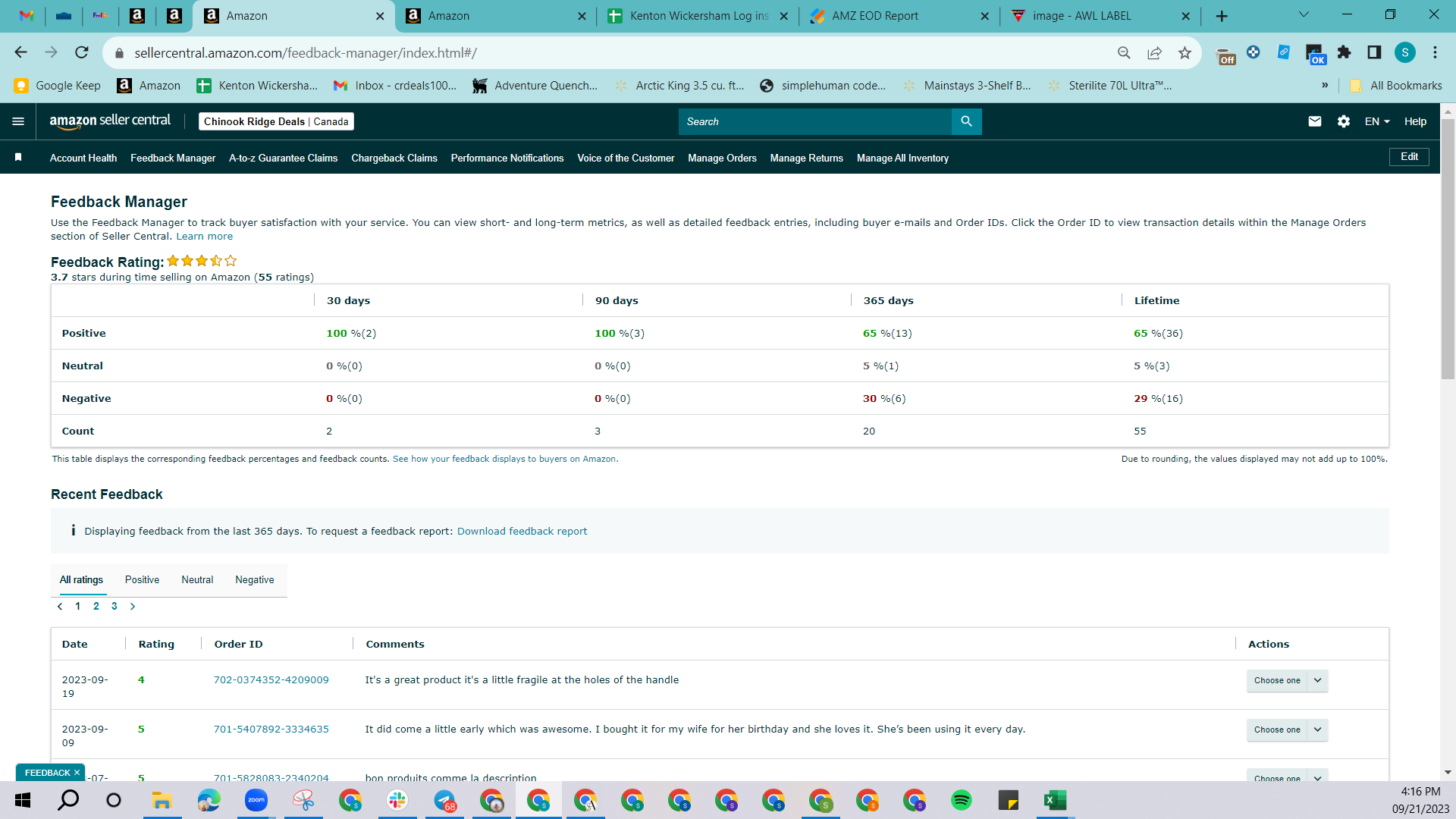The image size is (1456, 819).
Task: Open the Seller Central hamburger menu
Action: coord(18,121)
